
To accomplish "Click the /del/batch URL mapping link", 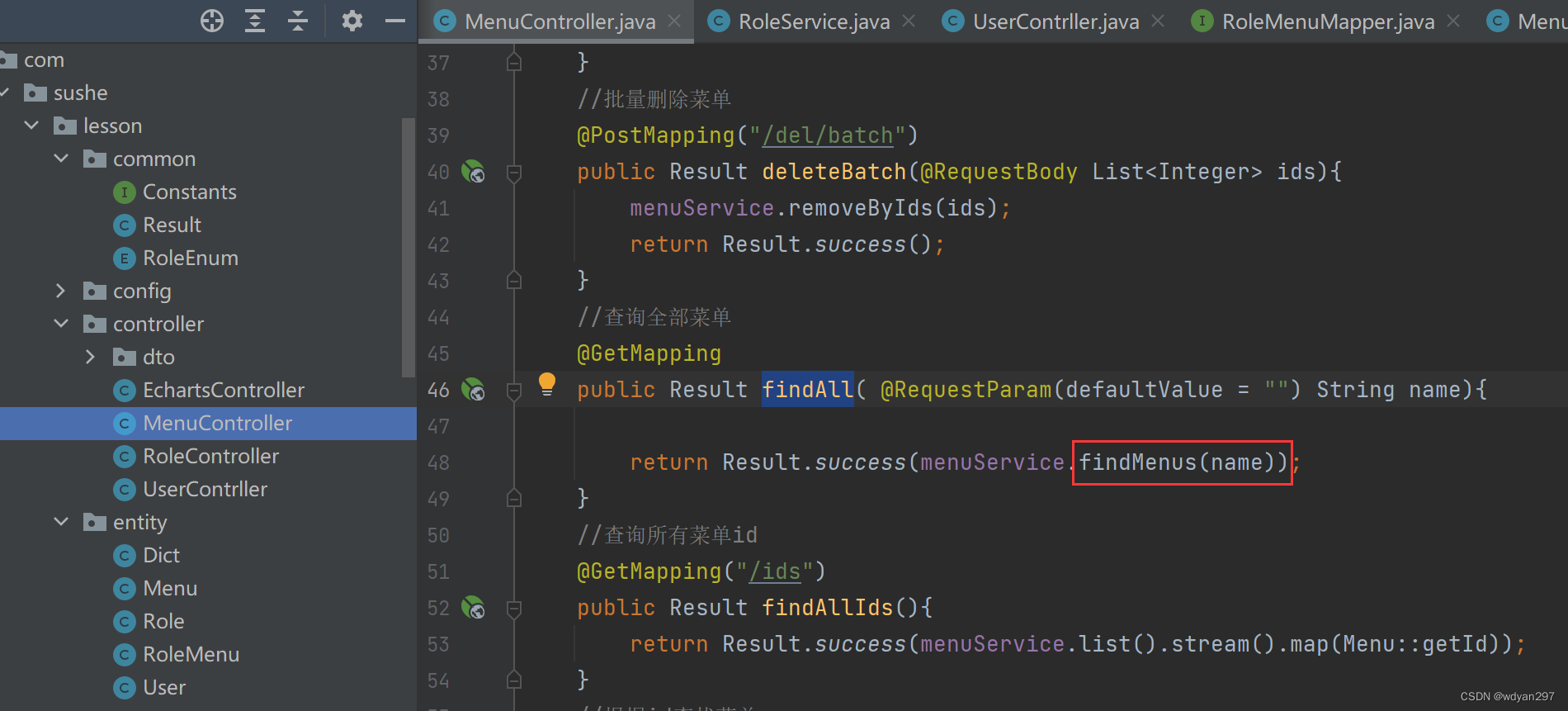I will pyautogui.click(x=828, y=135).
